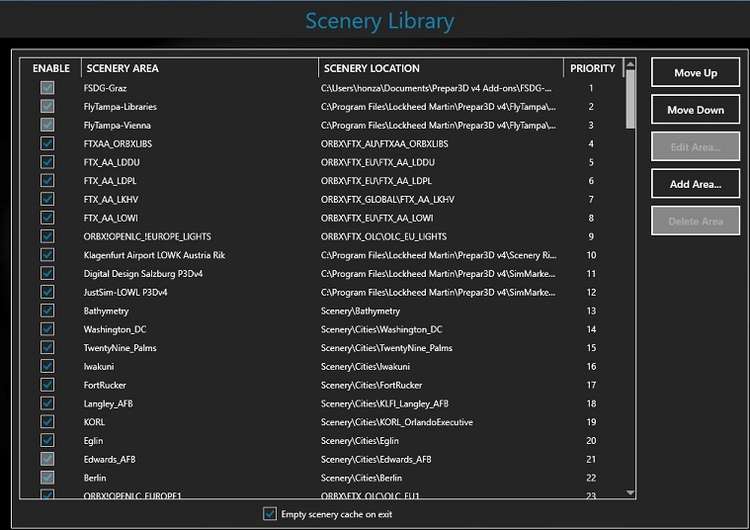The image size is (750, 530).
Task: Uncheck the FortRucker enable checkbox
Action: [47, 385]
